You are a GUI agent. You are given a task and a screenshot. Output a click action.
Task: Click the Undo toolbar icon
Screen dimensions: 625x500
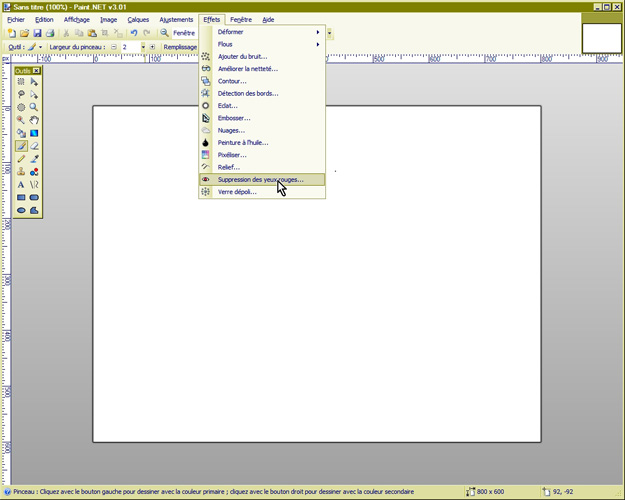133,33
